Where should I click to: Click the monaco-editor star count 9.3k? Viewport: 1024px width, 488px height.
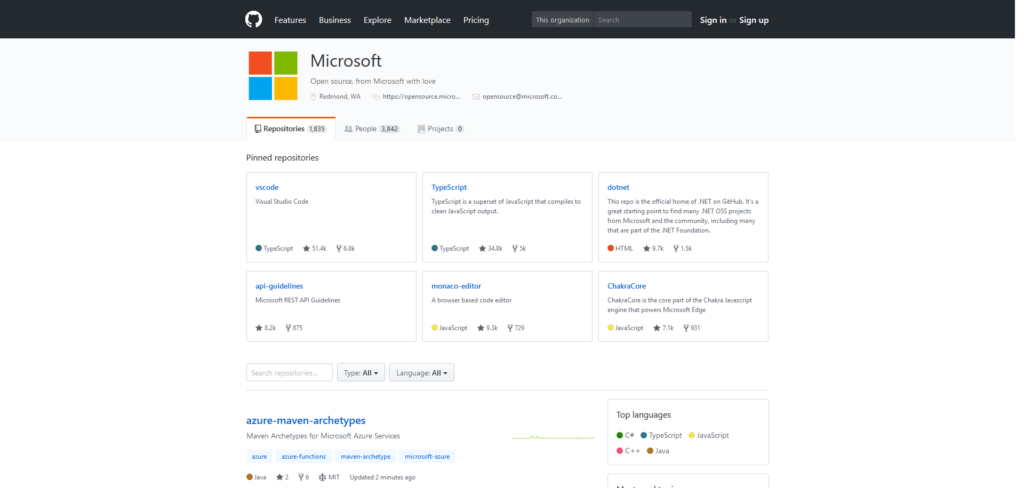[487, 328]
